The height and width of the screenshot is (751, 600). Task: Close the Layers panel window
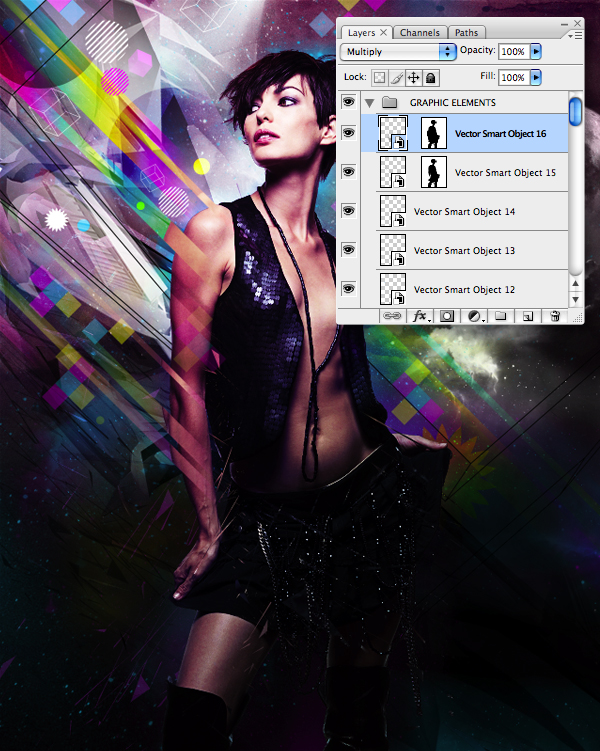[x=577, y=23]
